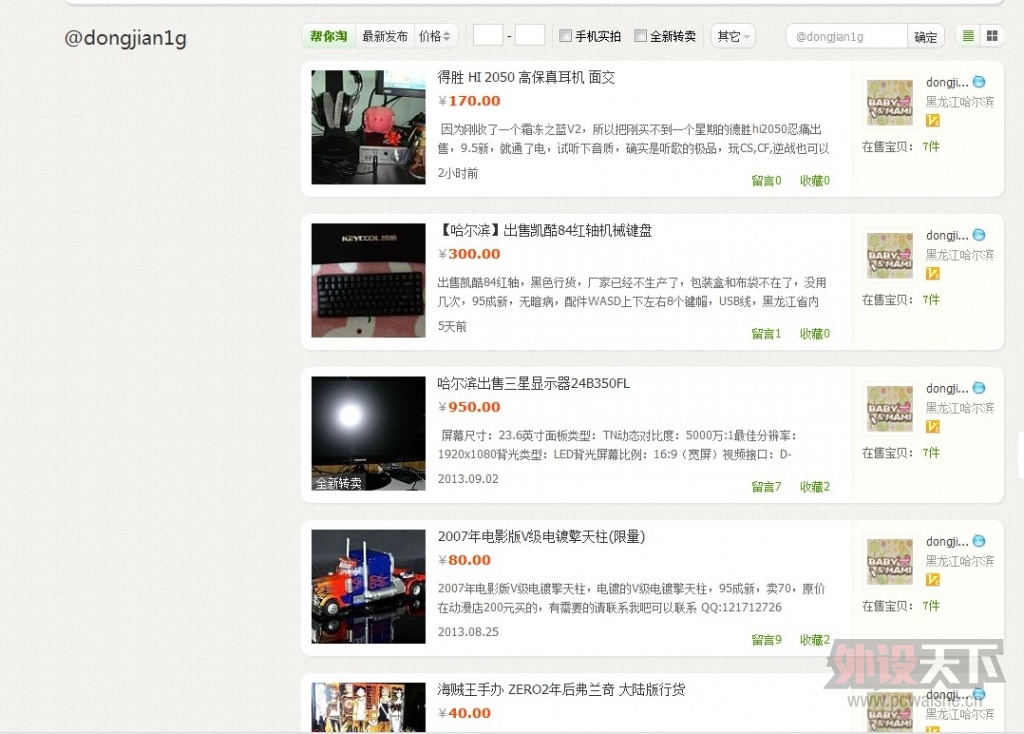Click 7件 items count on monitor listing
Image resolution: width=1024 pixels, height=734 pixels.
(x=931, y=453)
